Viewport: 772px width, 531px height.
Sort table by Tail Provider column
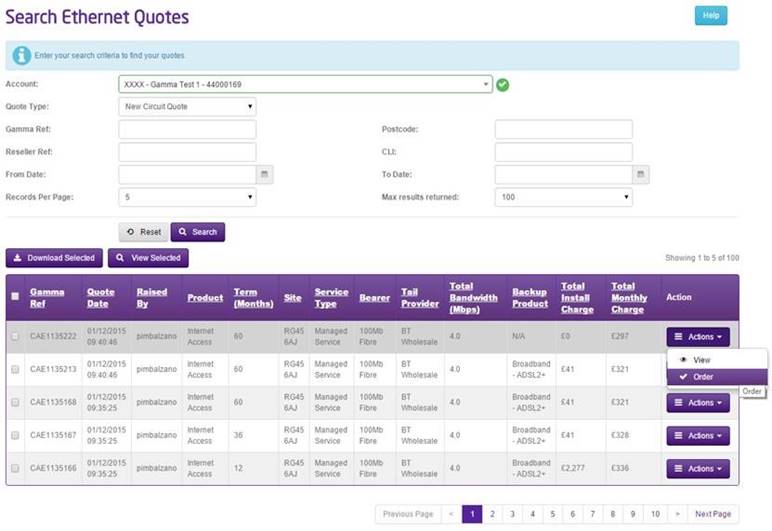[x=420, y=298]
